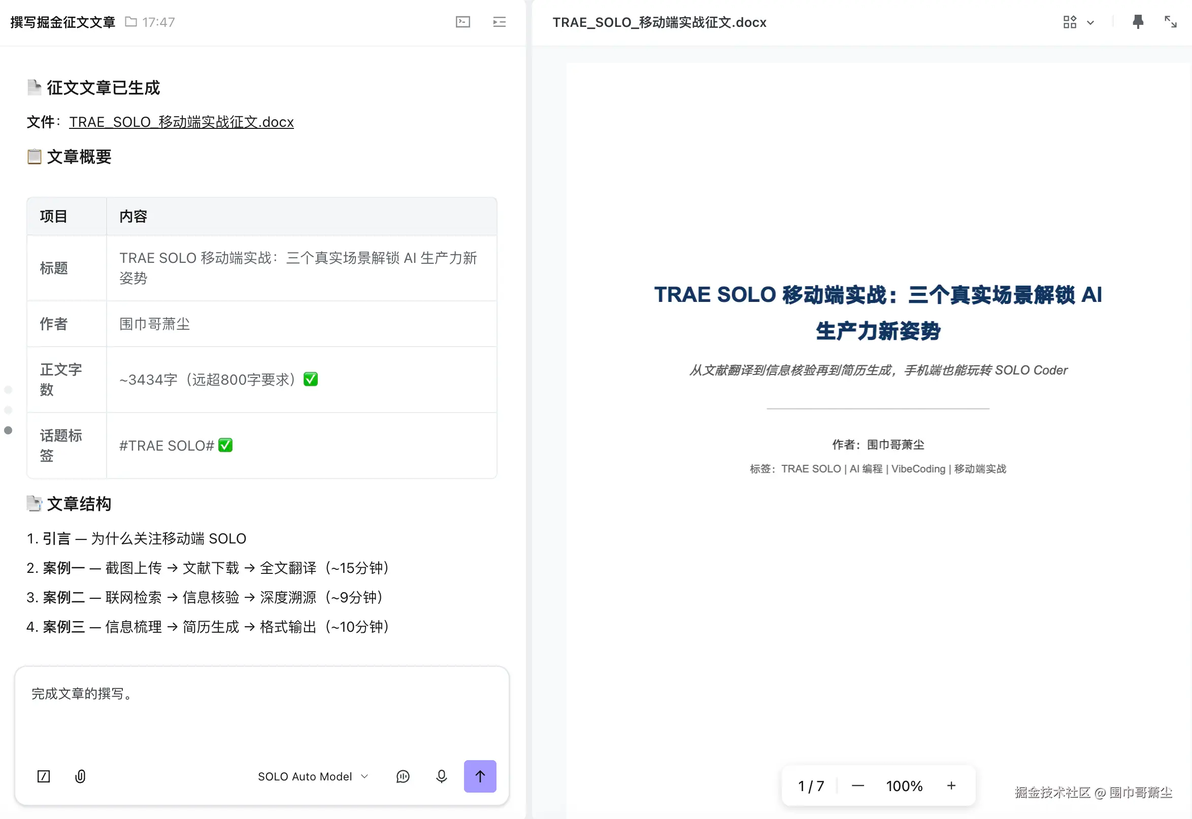Click the document main title TRAE SOLO 移动端实战
The image size is (1192, 819).
click(878, 313)
